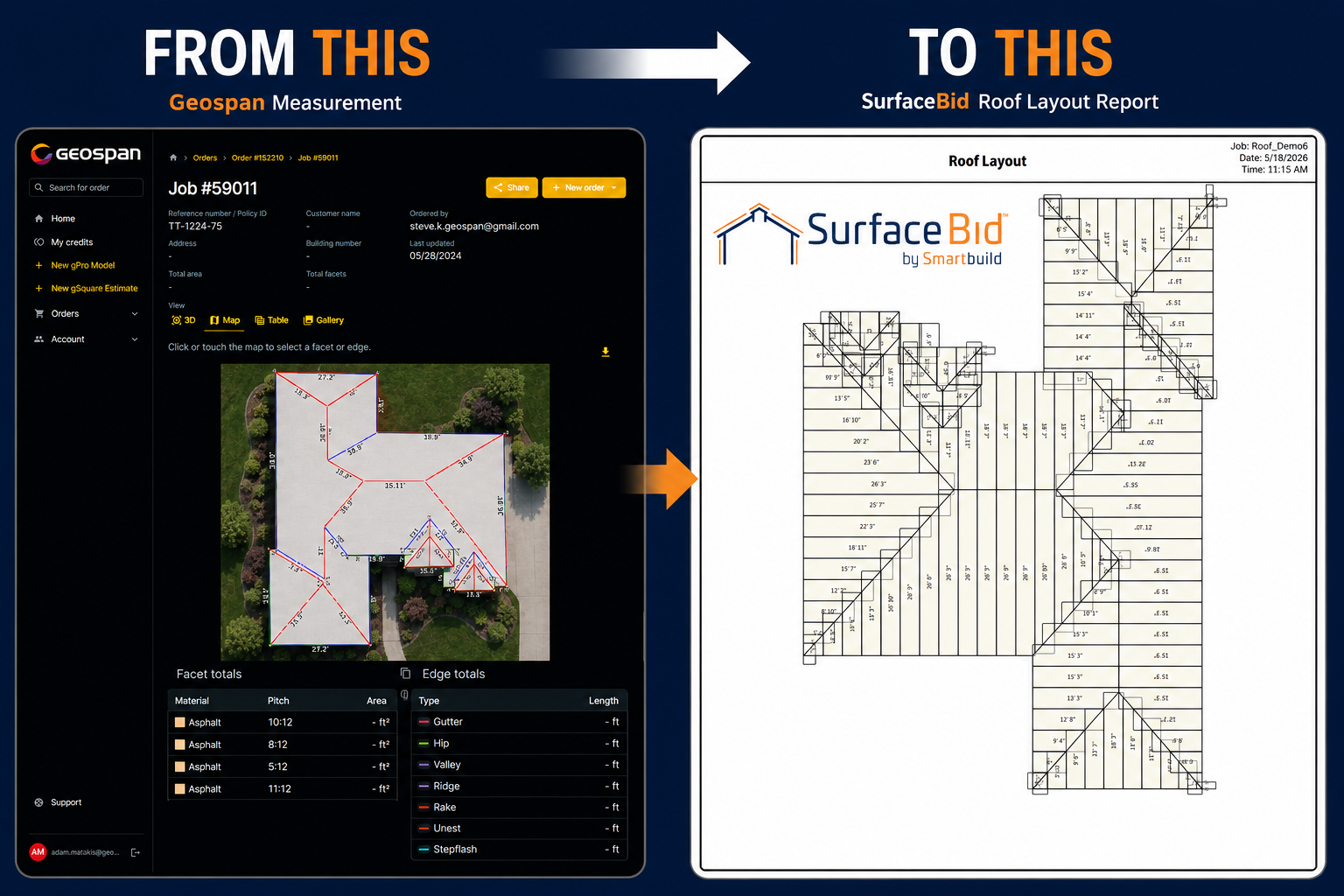The image size is (1344, 896).
Task: Click the "Length" column header
Action: coord(604,701)
